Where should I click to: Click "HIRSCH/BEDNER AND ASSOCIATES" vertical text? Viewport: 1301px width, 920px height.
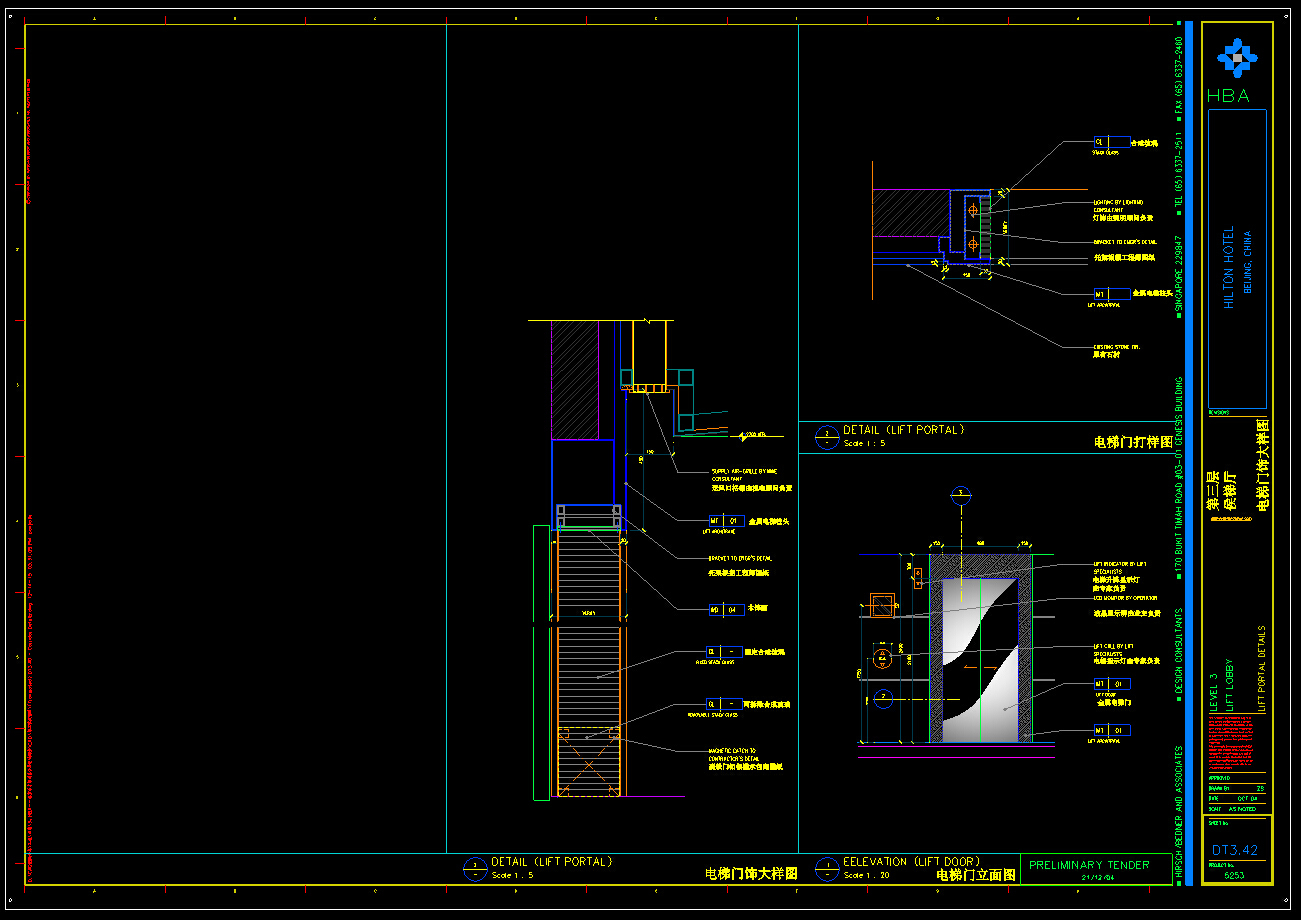pos(1179,810)
